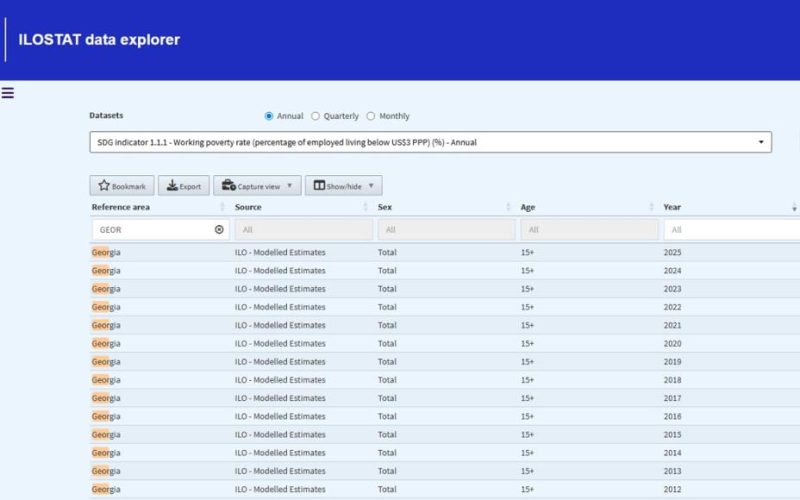Select the Georgia row for 2024
This screenshot has height=500, width=800.
pyautogui.click(x=445, y=270)
